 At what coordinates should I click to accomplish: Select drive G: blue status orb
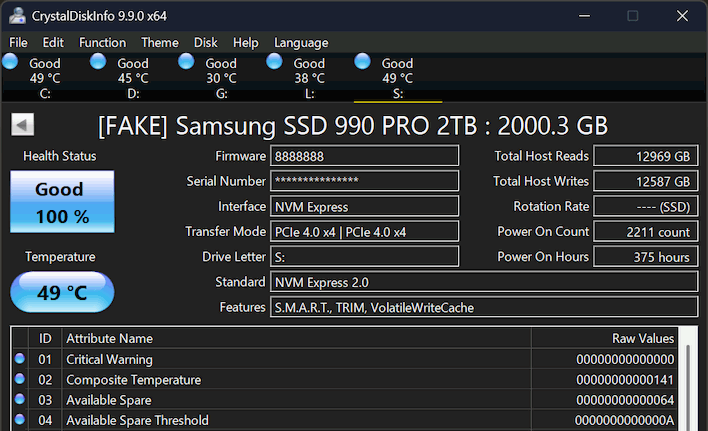186,61
